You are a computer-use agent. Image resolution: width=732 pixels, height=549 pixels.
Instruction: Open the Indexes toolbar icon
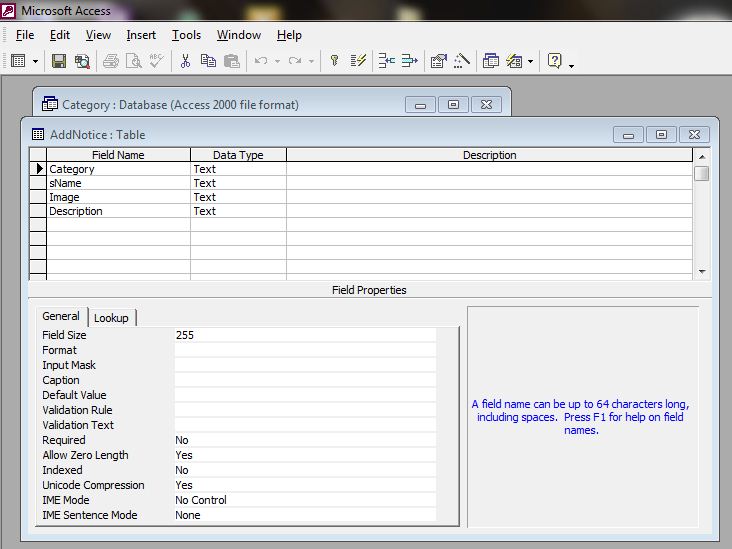coord(358,61)
